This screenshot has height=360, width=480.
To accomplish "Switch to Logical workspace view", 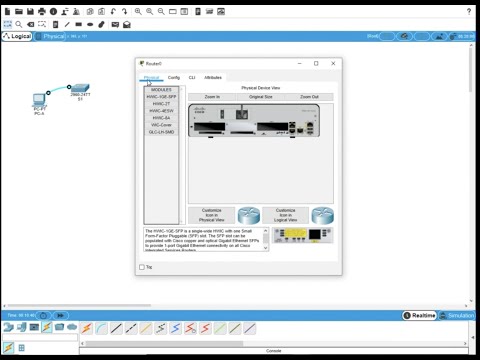I will (x=17, y=36).
